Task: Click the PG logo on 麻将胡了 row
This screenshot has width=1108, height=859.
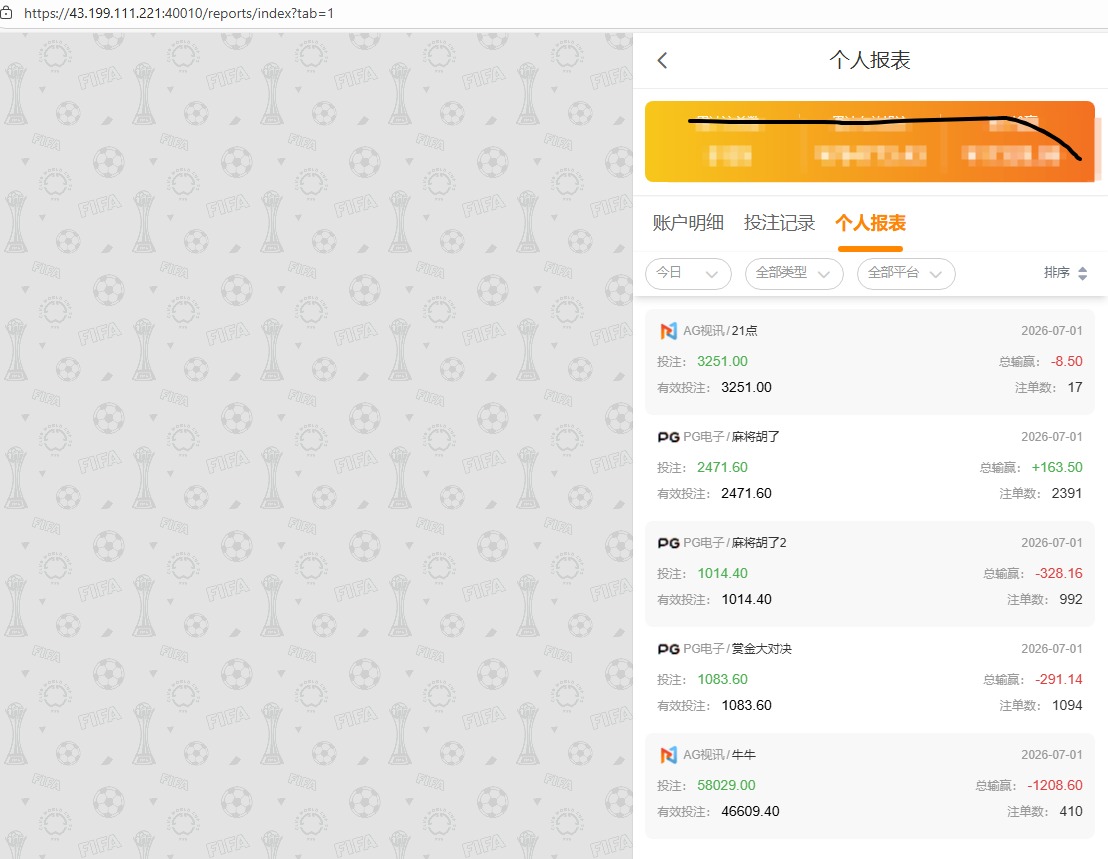Action: [x=668, y=437]
